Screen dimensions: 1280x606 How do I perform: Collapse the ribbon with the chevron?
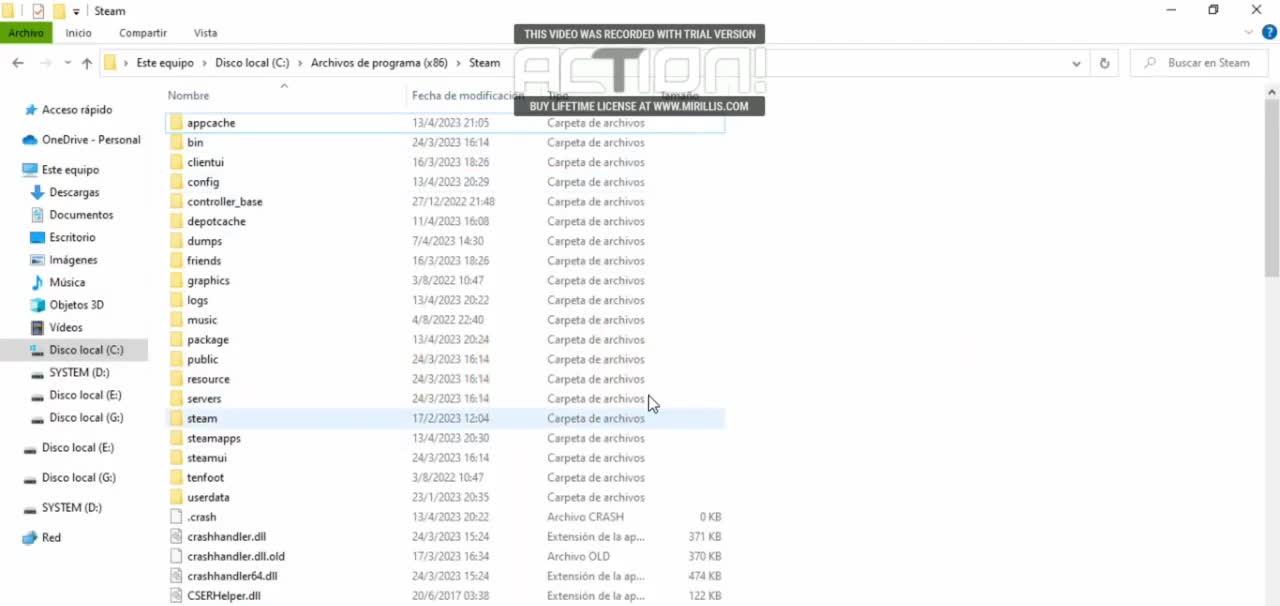tap(1248, 32)
